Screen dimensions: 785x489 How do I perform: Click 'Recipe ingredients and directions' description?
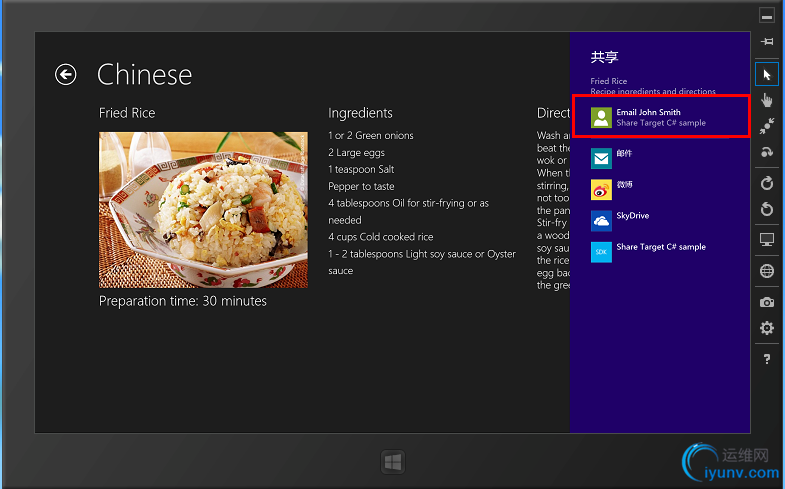click(653, 92)
